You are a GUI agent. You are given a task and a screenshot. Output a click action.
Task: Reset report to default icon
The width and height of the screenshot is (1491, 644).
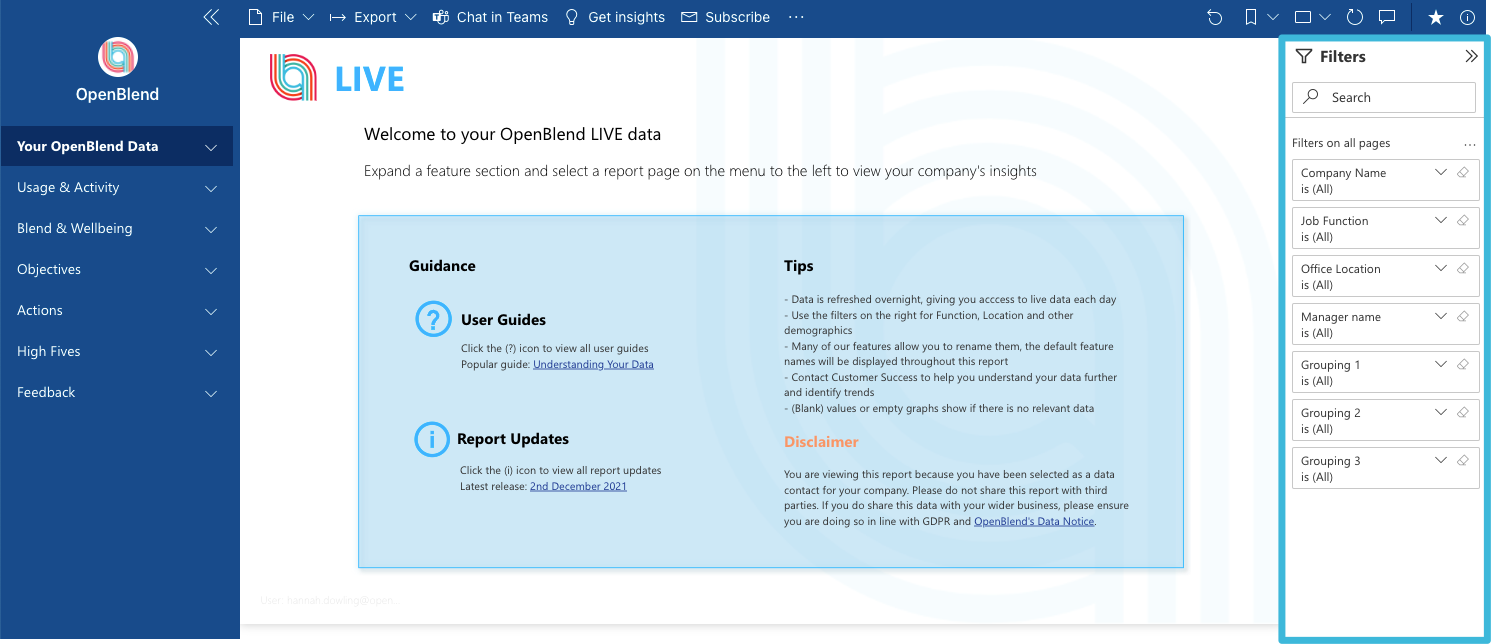click(x=1214, y=17)
